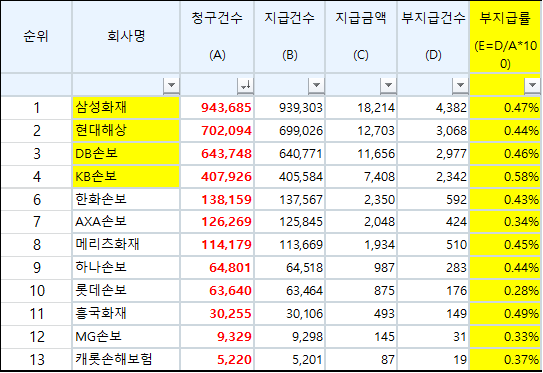The image size is (543, 373).
Task: Select the red value 64,801
Action: (230, 268)
